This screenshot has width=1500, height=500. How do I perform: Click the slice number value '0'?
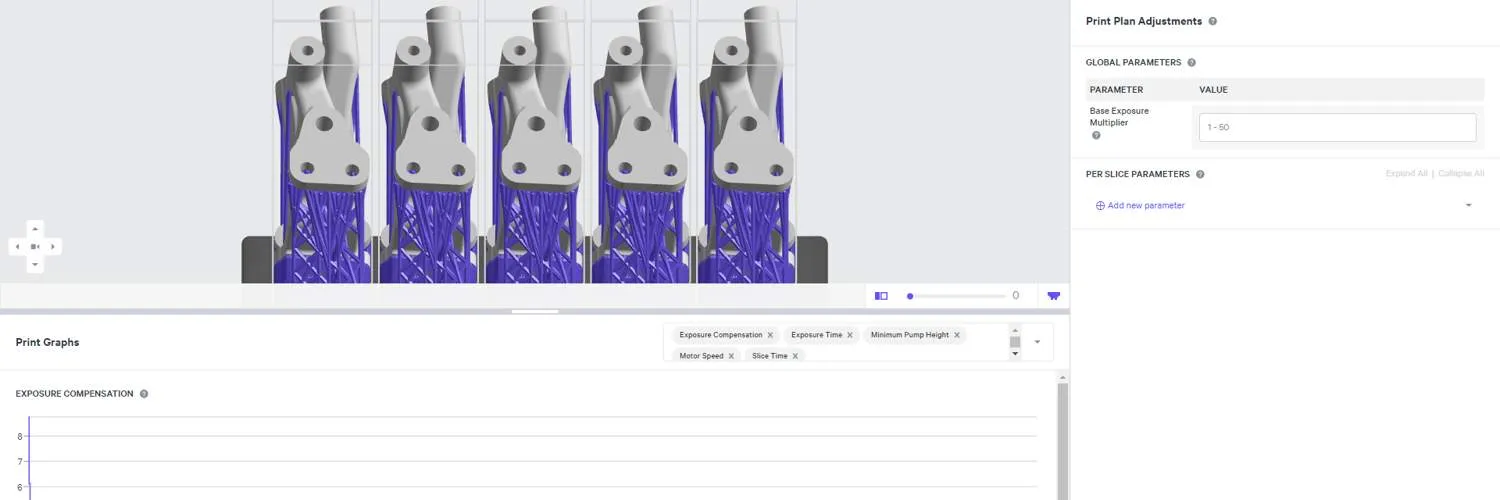point(1016,296)
